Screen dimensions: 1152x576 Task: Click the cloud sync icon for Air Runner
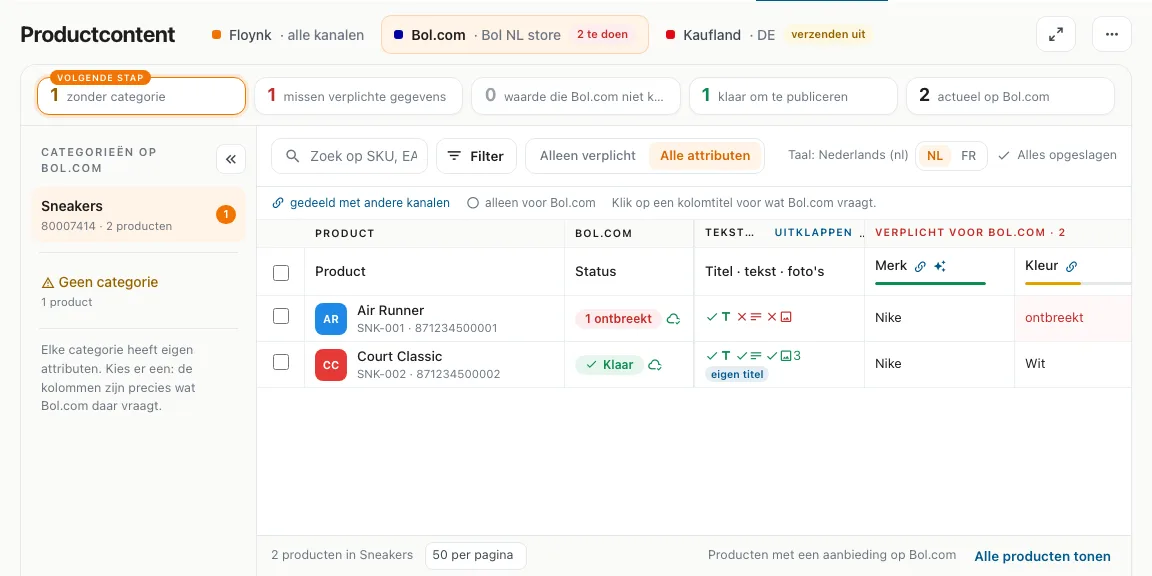pyautogui.click(x=673, y=319)
